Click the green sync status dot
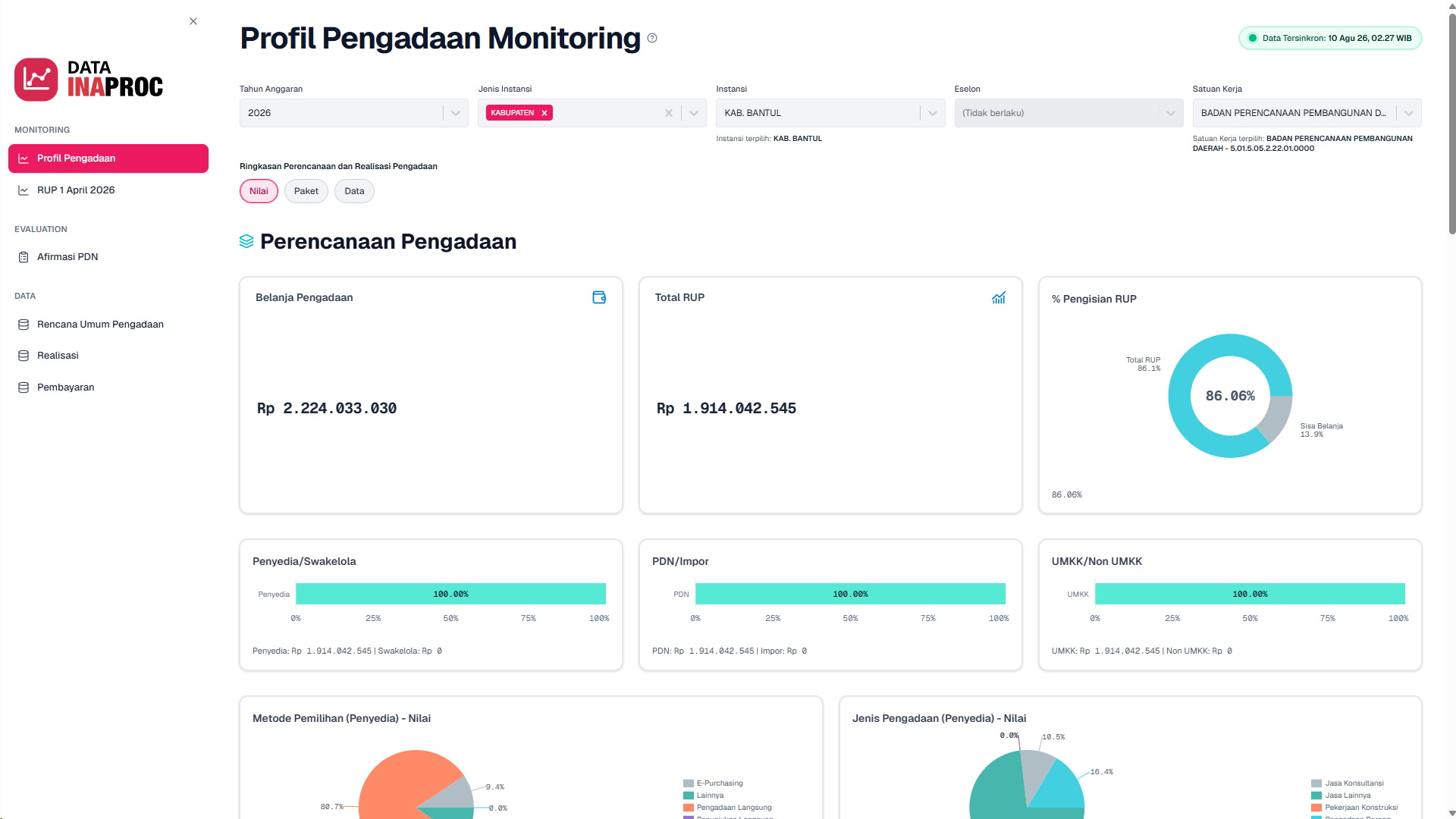This screenshot has width=1456, height=819. tap(1253, 38)
